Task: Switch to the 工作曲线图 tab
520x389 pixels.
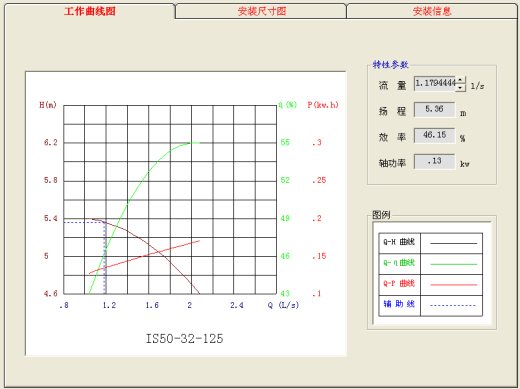Action: [90, 11]
